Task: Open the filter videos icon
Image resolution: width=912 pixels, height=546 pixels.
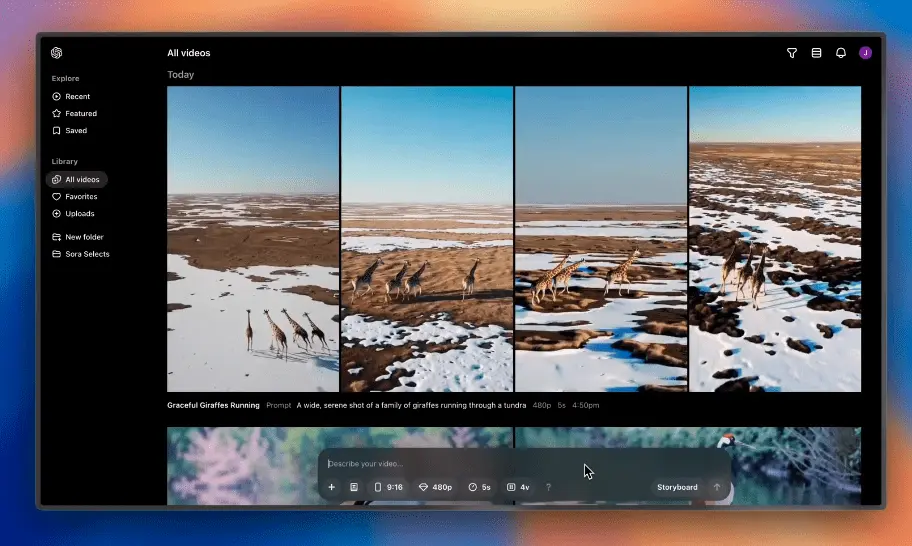Action: (792, 53)
